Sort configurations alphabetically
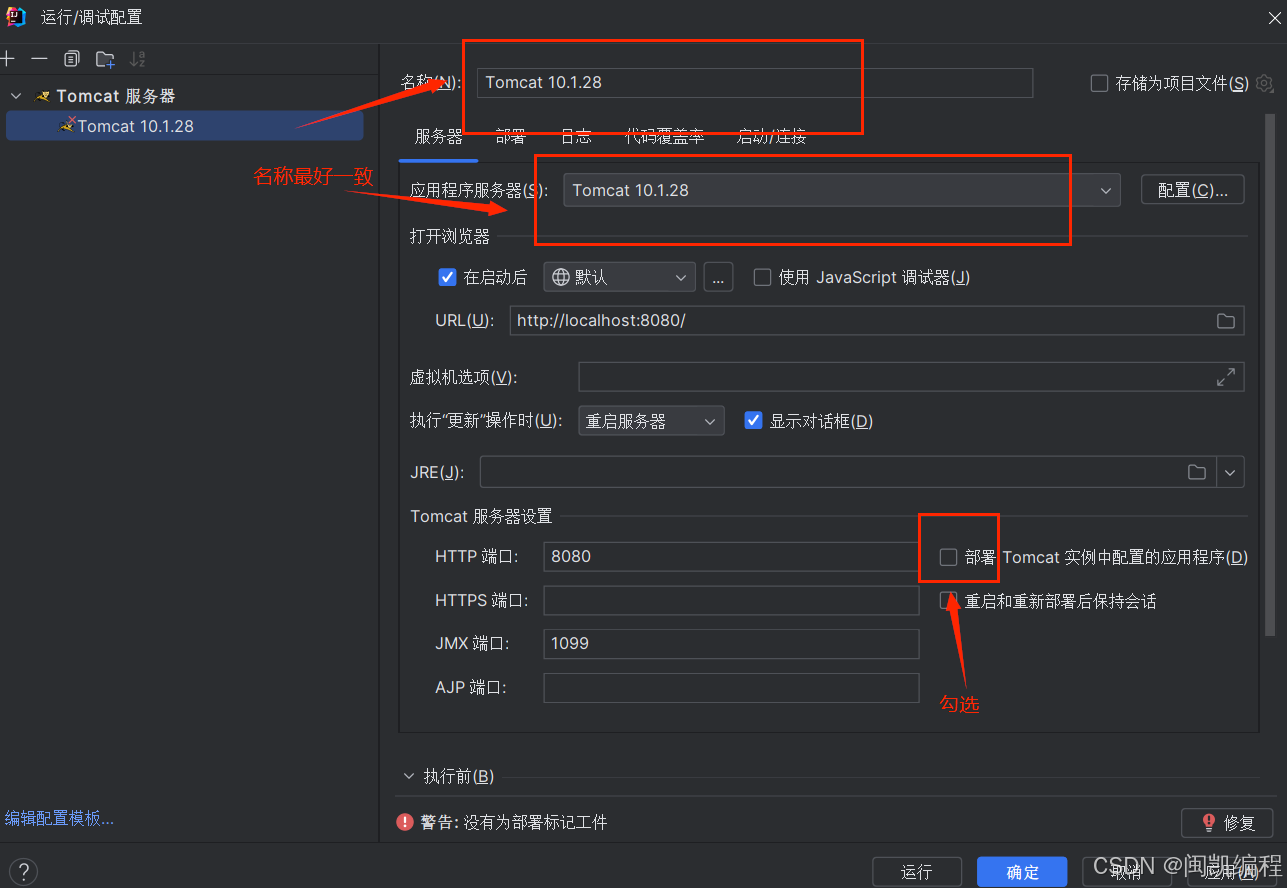Viewport: 1287px width, 888px height. [138, 59]
